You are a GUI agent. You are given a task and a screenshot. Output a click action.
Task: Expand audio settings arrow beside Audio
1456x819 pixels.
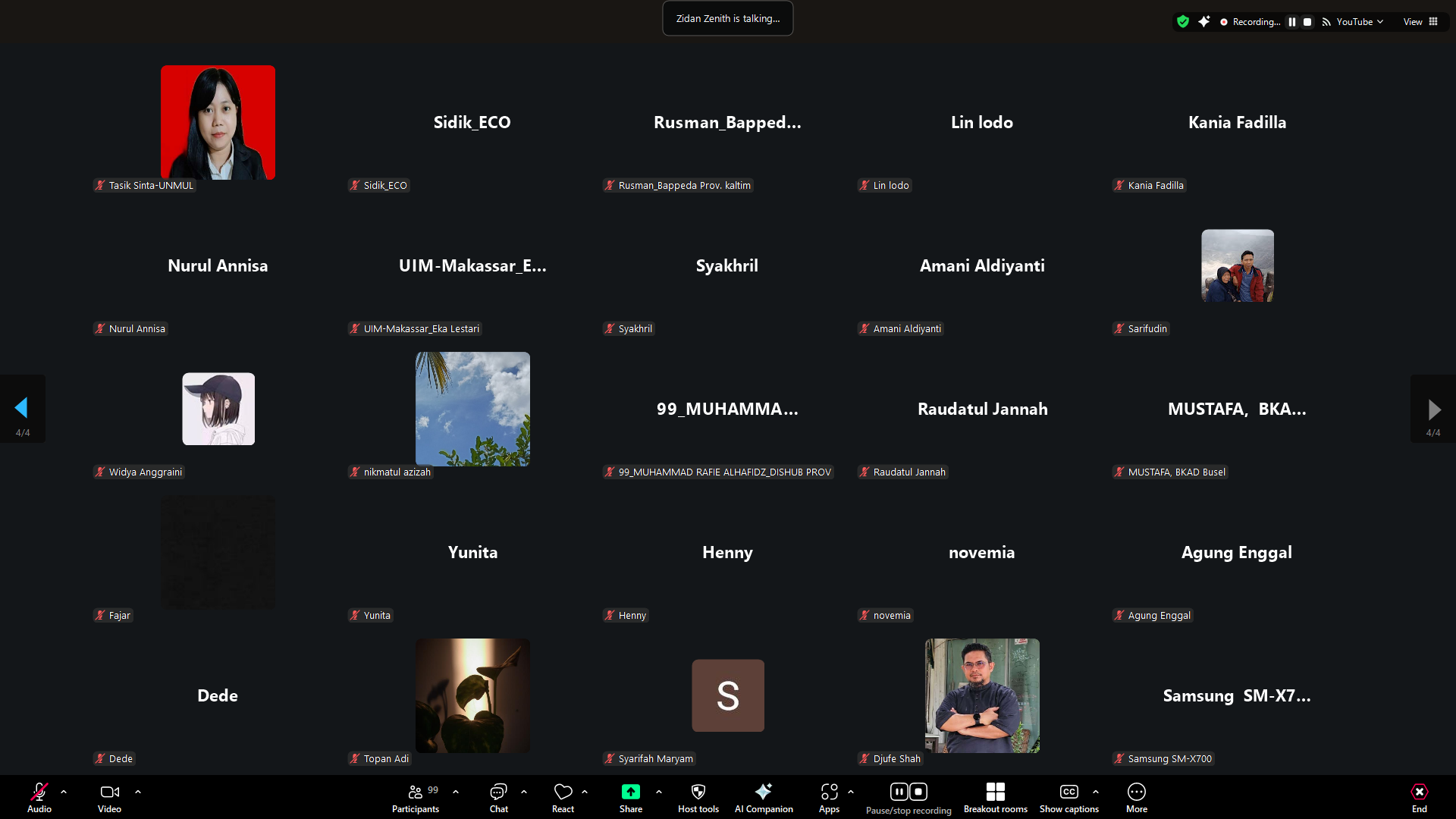point(64,792)
